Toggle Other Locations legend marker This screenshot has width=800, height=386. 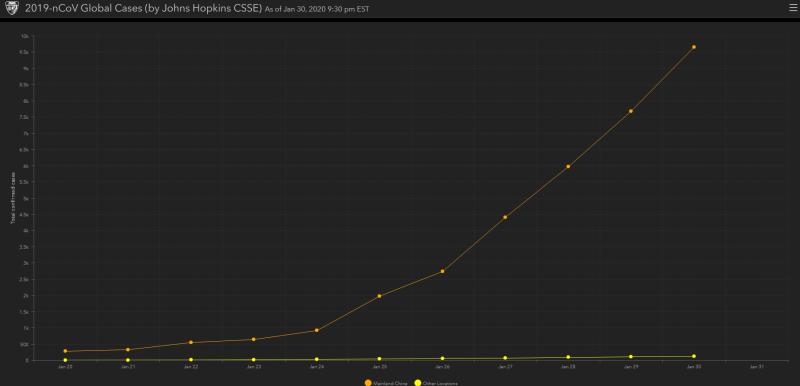(x=418, y=383)
